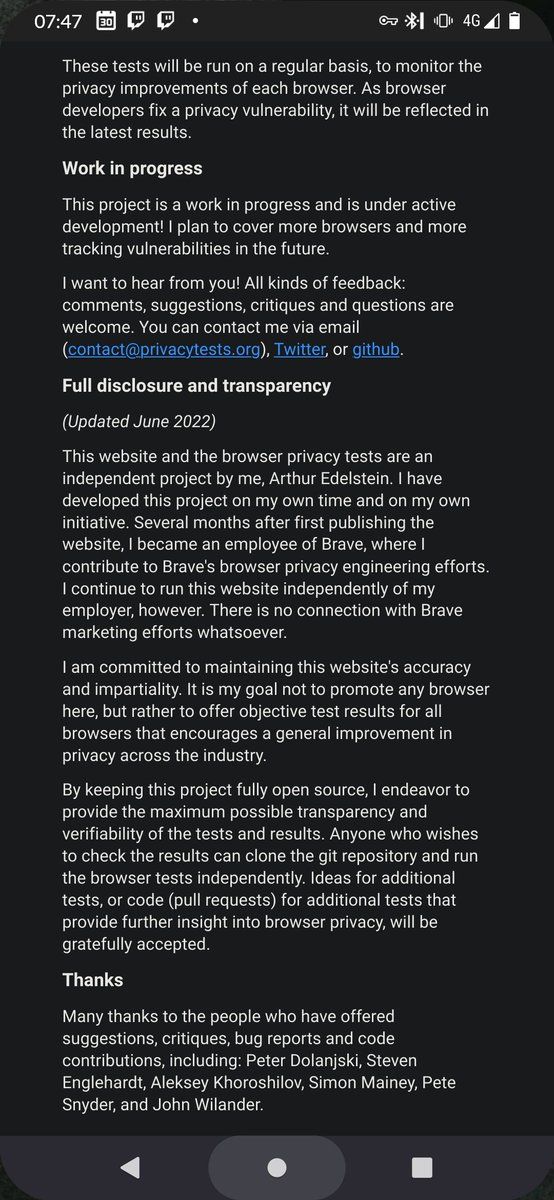Screen dimensions: 554x1200
Task: Tap the second Twitch notification icon
Action: (x=167, y=20)
